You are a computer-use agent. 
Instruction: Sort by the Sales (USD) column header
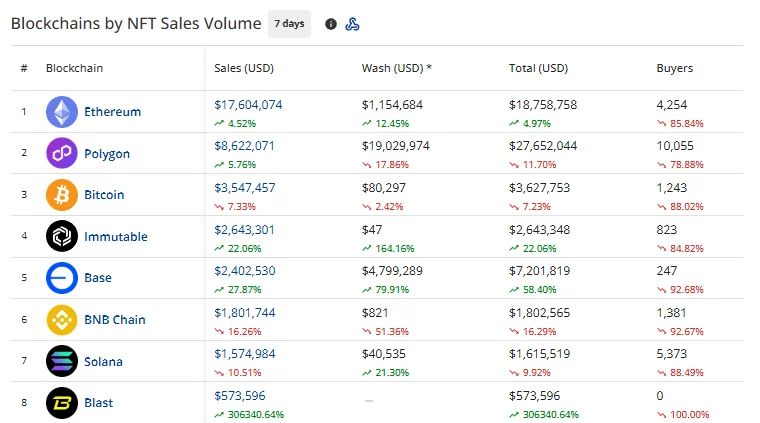[x=244, y=68]
